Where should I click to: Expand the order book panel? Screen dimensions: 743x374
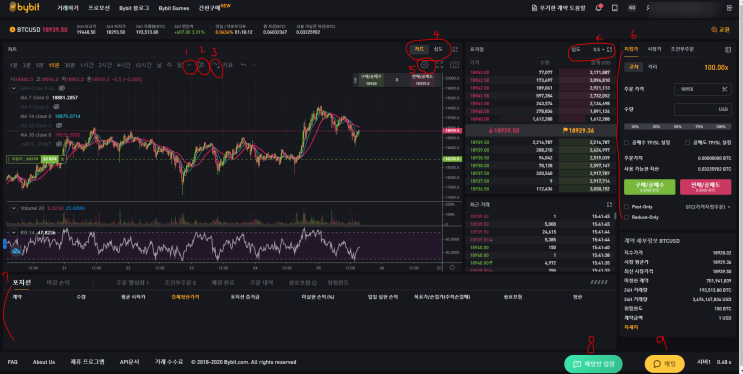[x=609, y=49]
